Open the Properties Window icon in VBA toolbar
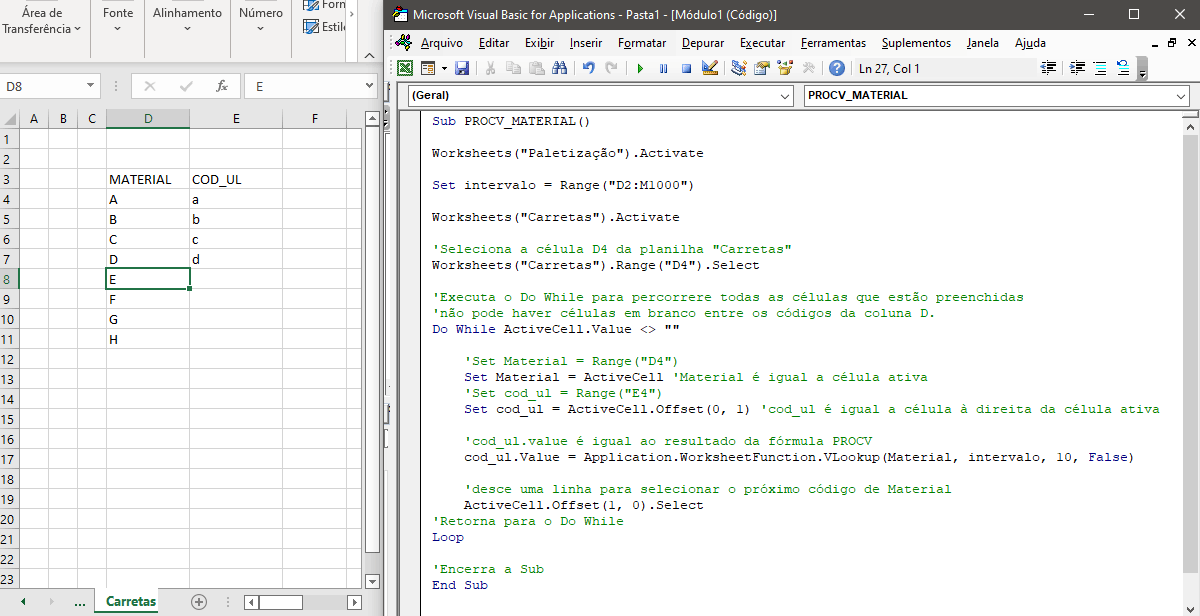 [762, 69]
